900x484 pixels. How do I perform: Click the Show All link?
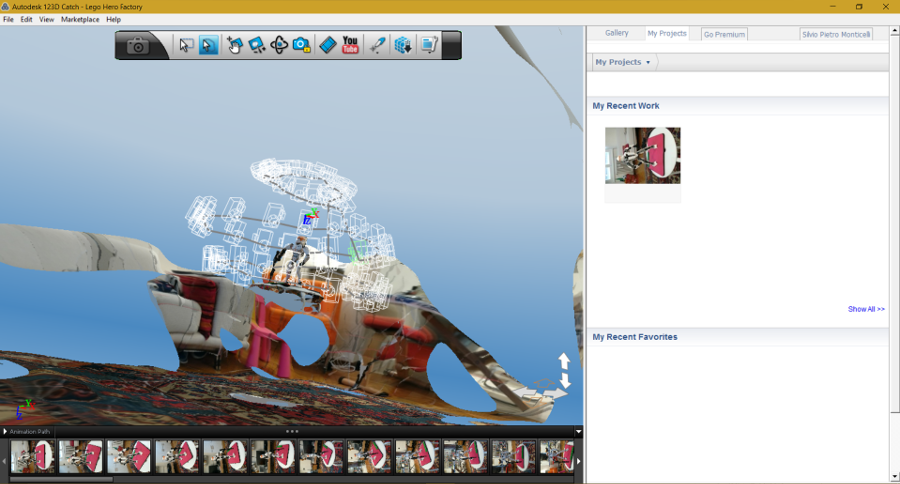tap(866, 309)
